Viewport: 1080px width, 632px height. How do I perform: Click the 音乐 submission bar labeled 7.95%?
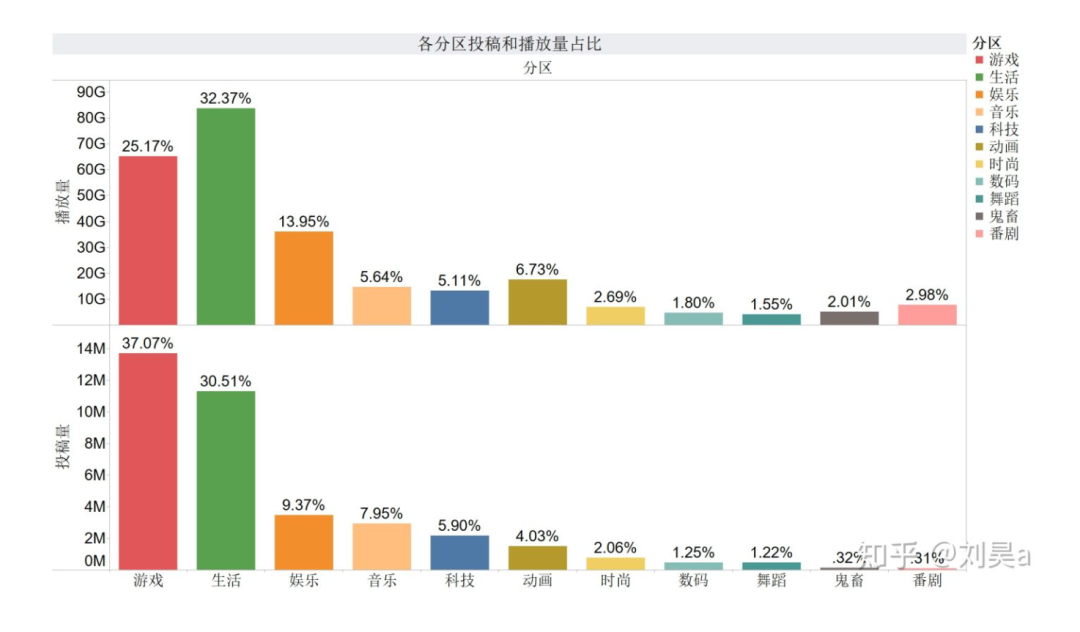pos(381,546)
